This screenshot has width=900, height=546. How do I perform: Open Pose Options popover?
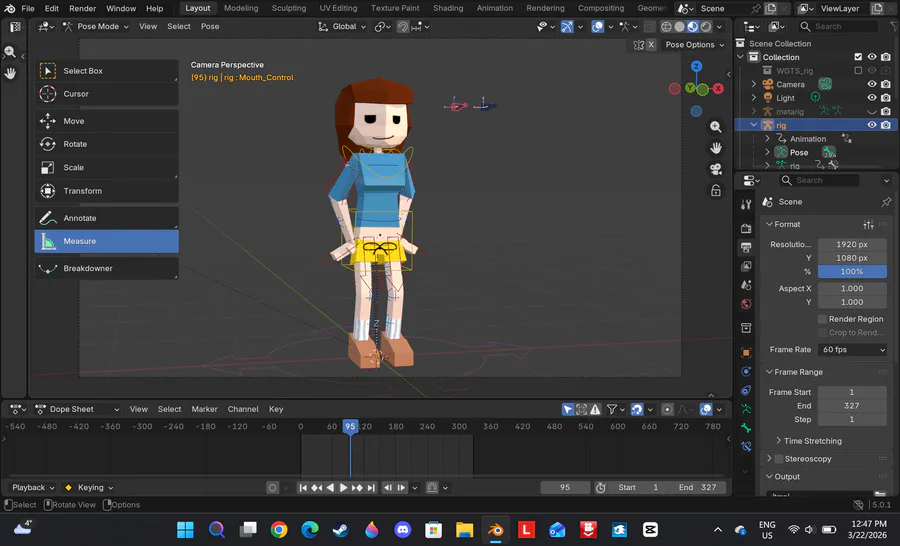694,45
